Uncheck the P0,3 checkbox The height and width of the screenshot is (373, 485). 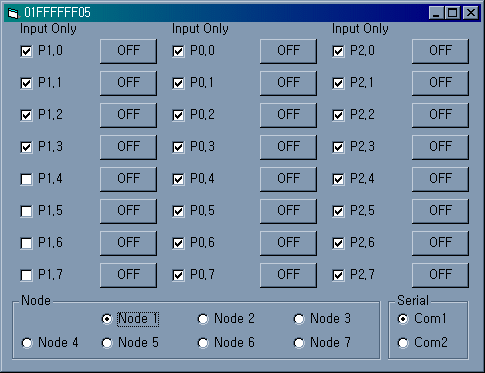pos(178,147)
